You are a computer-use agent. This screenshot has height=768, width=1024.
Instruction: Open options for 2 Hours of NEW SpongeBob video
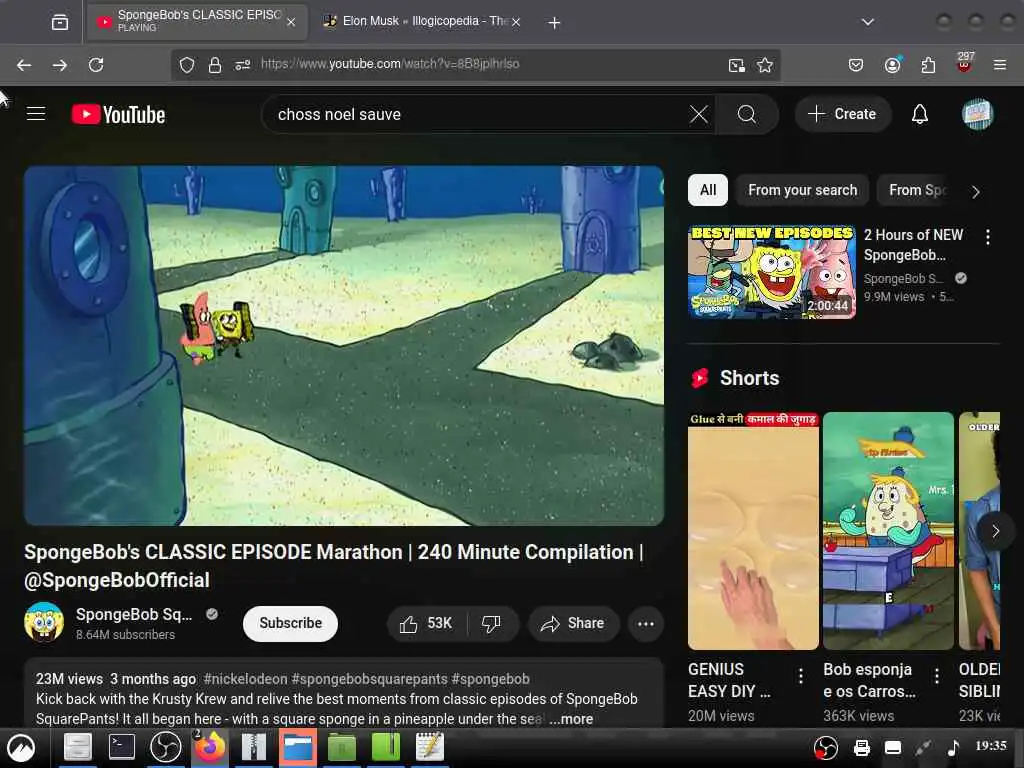987,237
